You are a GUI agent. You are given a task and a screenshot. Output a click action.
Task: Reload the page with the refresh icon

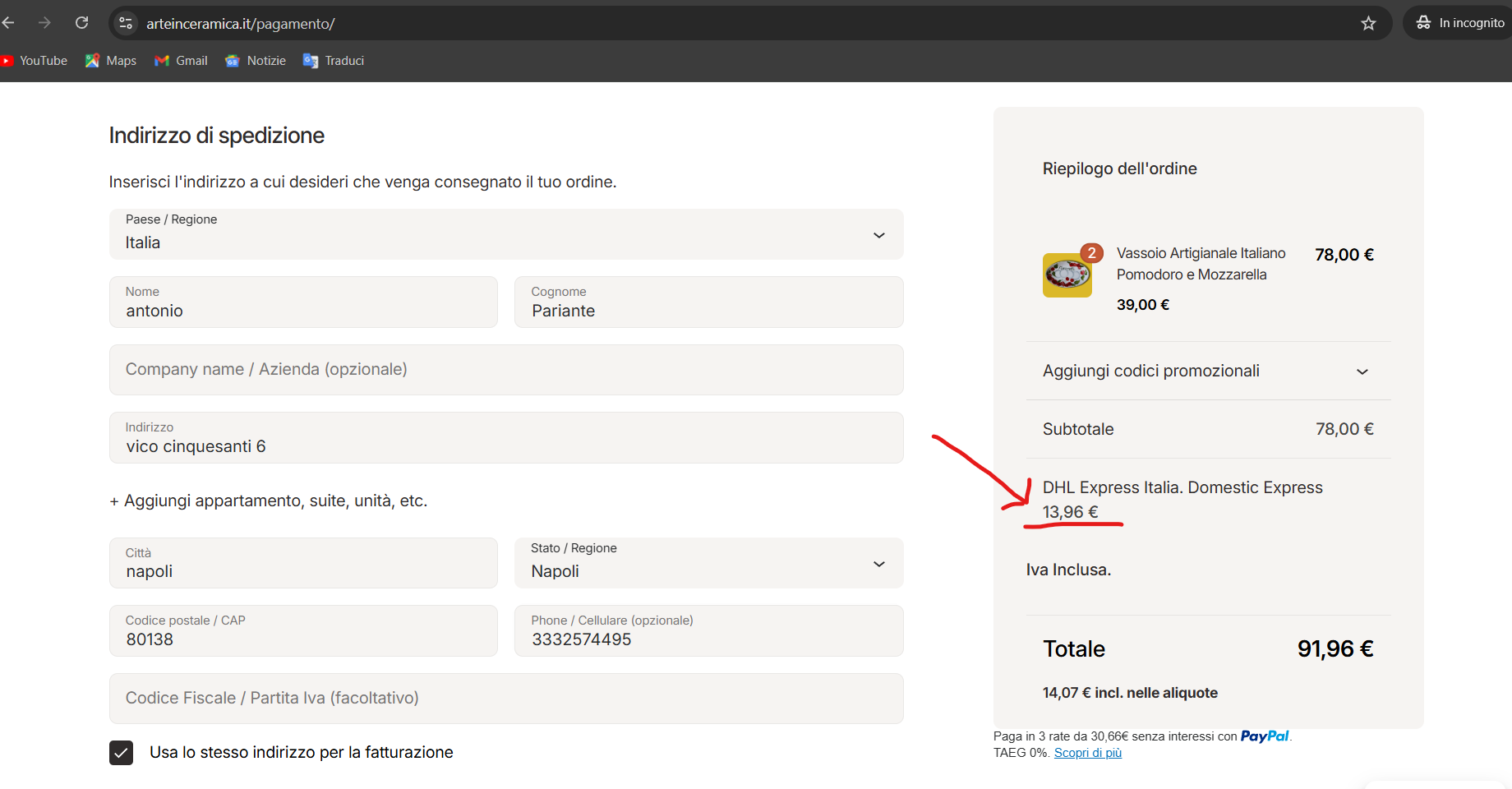click(81, 23)
